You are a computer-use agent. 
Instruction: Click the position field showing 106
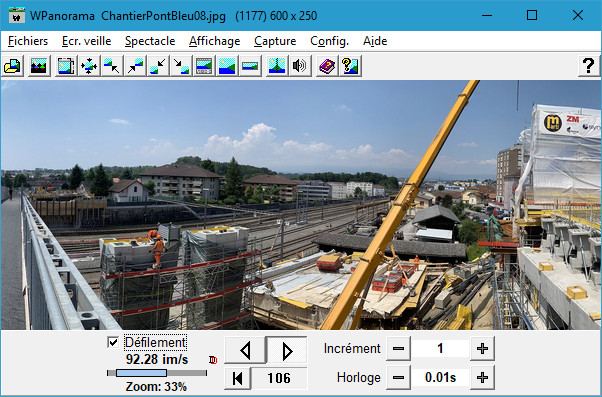(279, 378)
